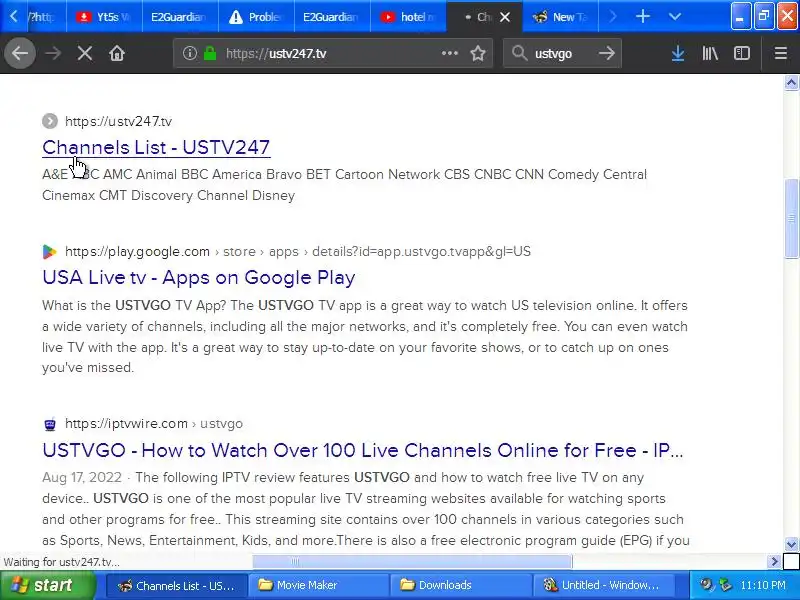Open the Windows start menu
Viewport: 800px width, 600px height.
tap(47, 585)
